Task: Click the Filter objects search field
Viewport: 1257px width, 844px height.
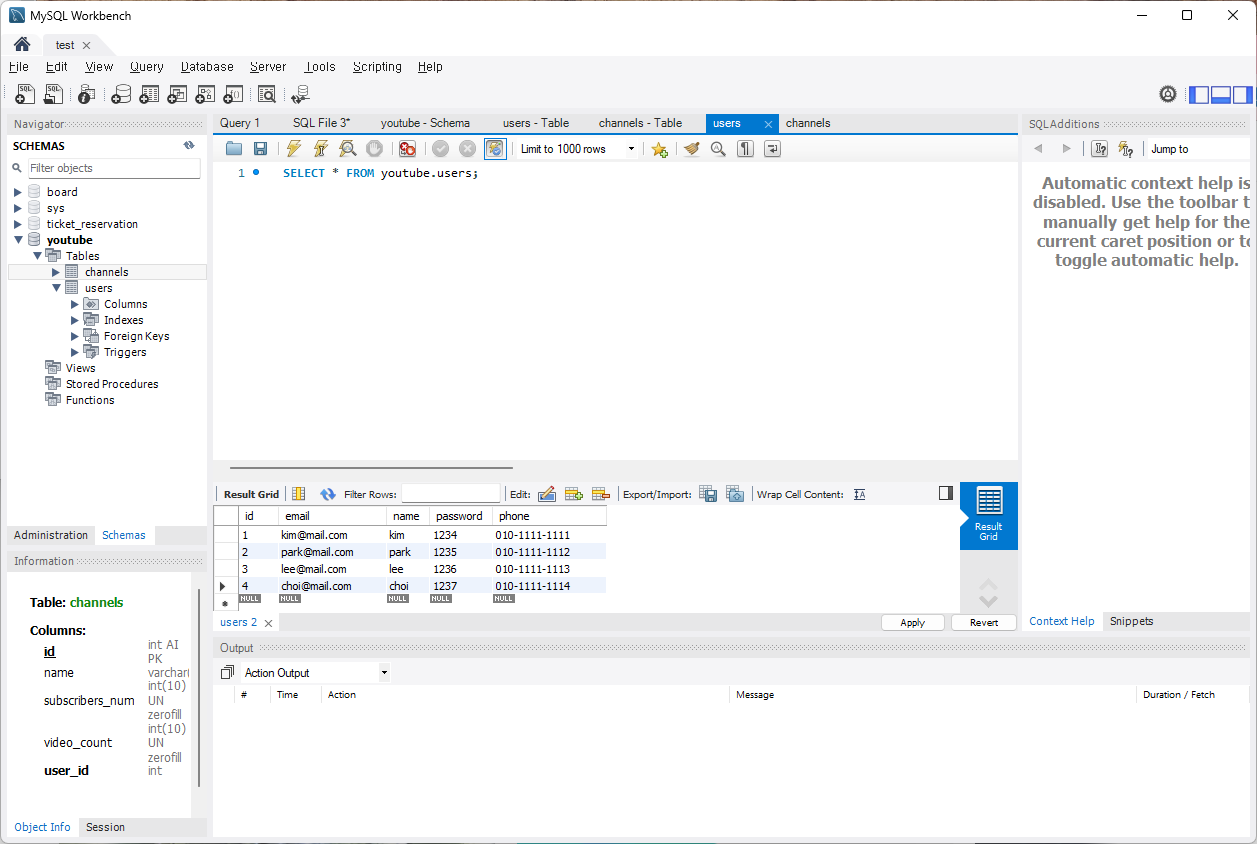Action: (113, 168)
